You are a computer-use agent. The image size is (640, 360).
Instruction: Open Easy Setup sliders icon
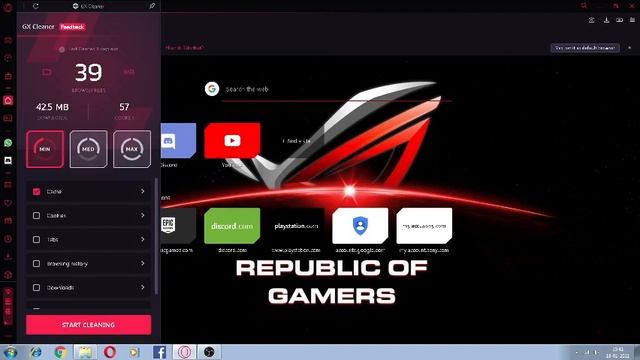632,20
